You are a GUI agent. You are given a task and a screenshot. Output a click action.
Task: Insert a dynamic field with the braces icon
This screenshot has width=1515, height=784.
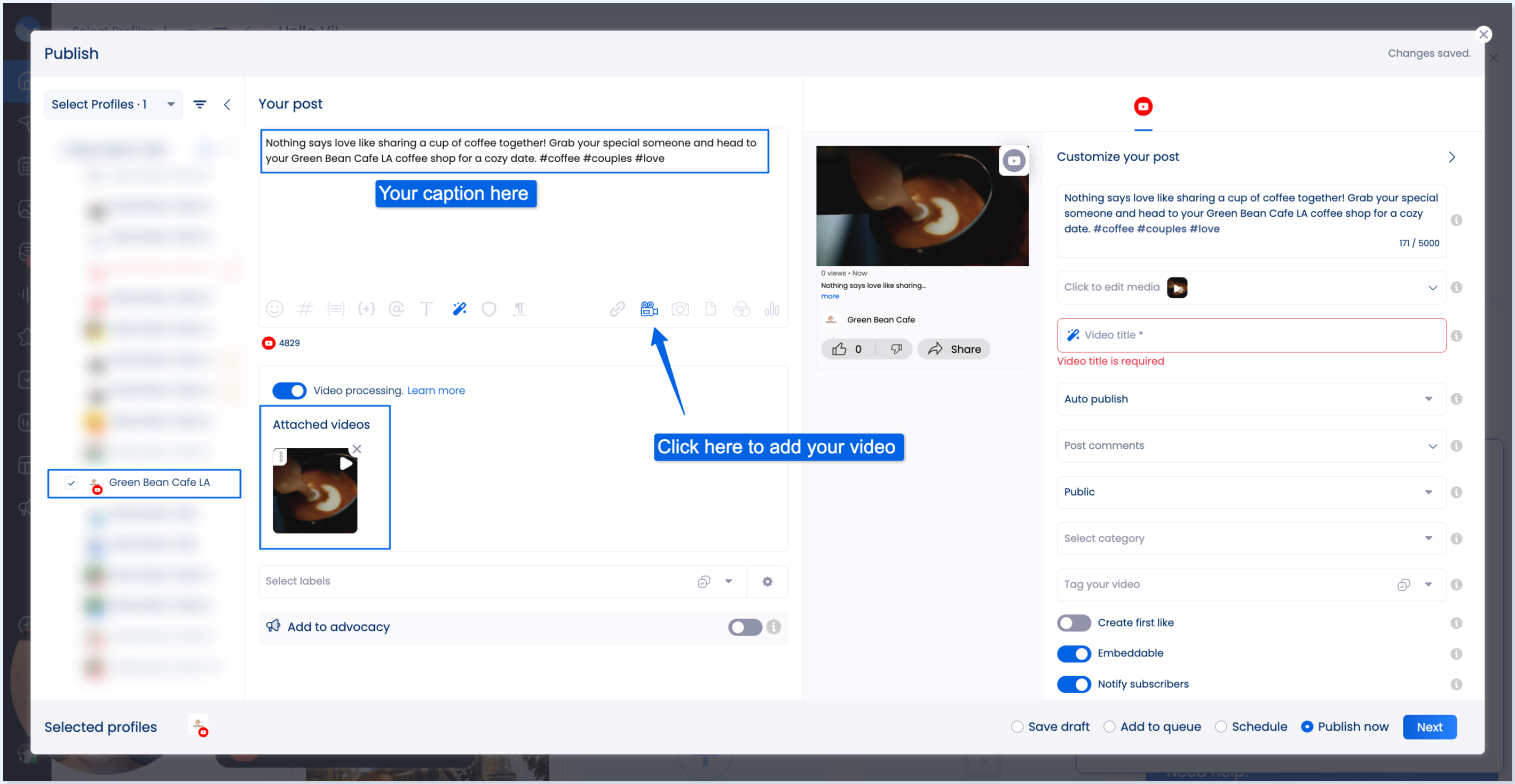coord(366,309)
